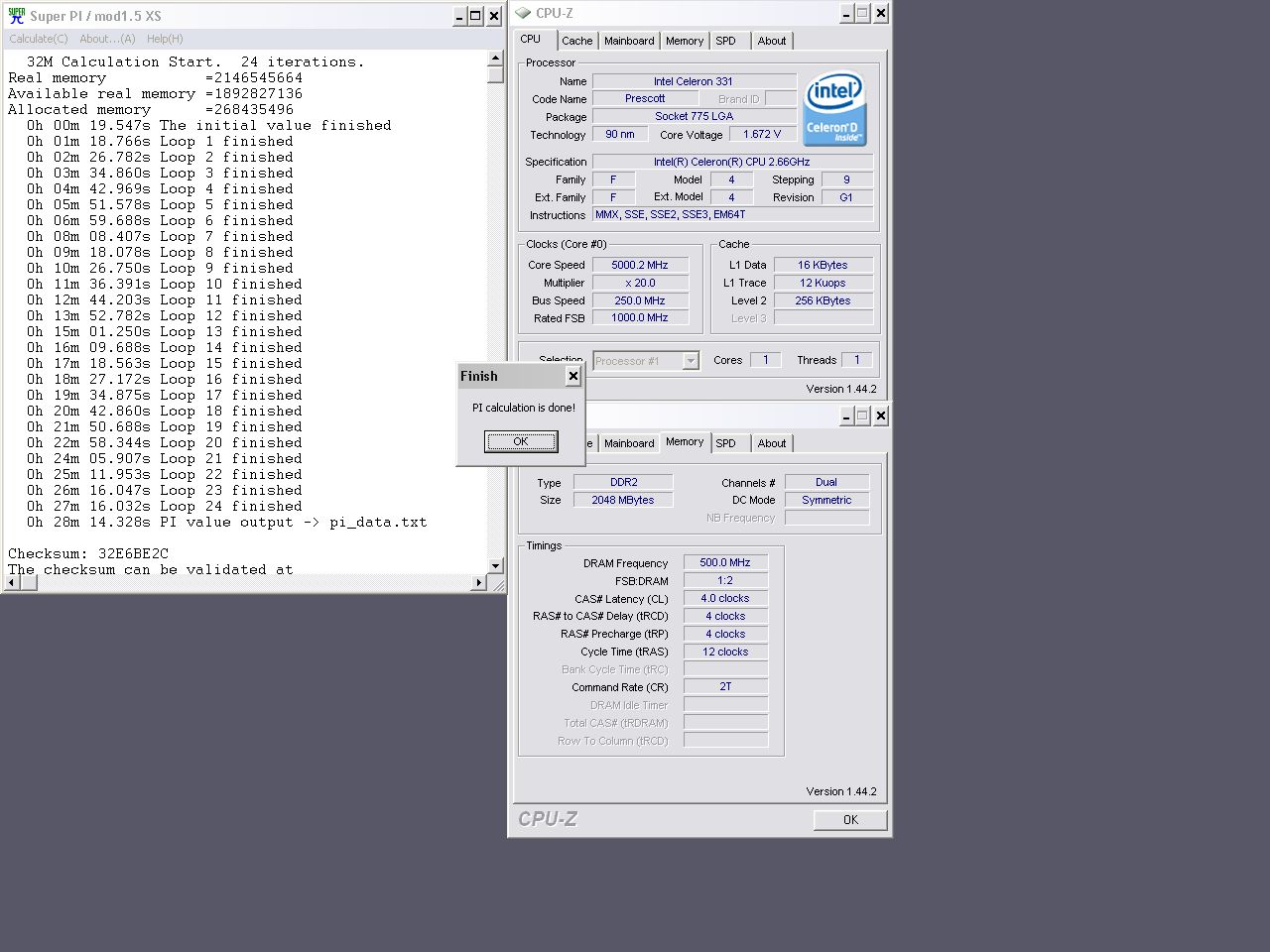
Task: Click the Instructions field MMX, SSE list
Action: pos(732,214)
